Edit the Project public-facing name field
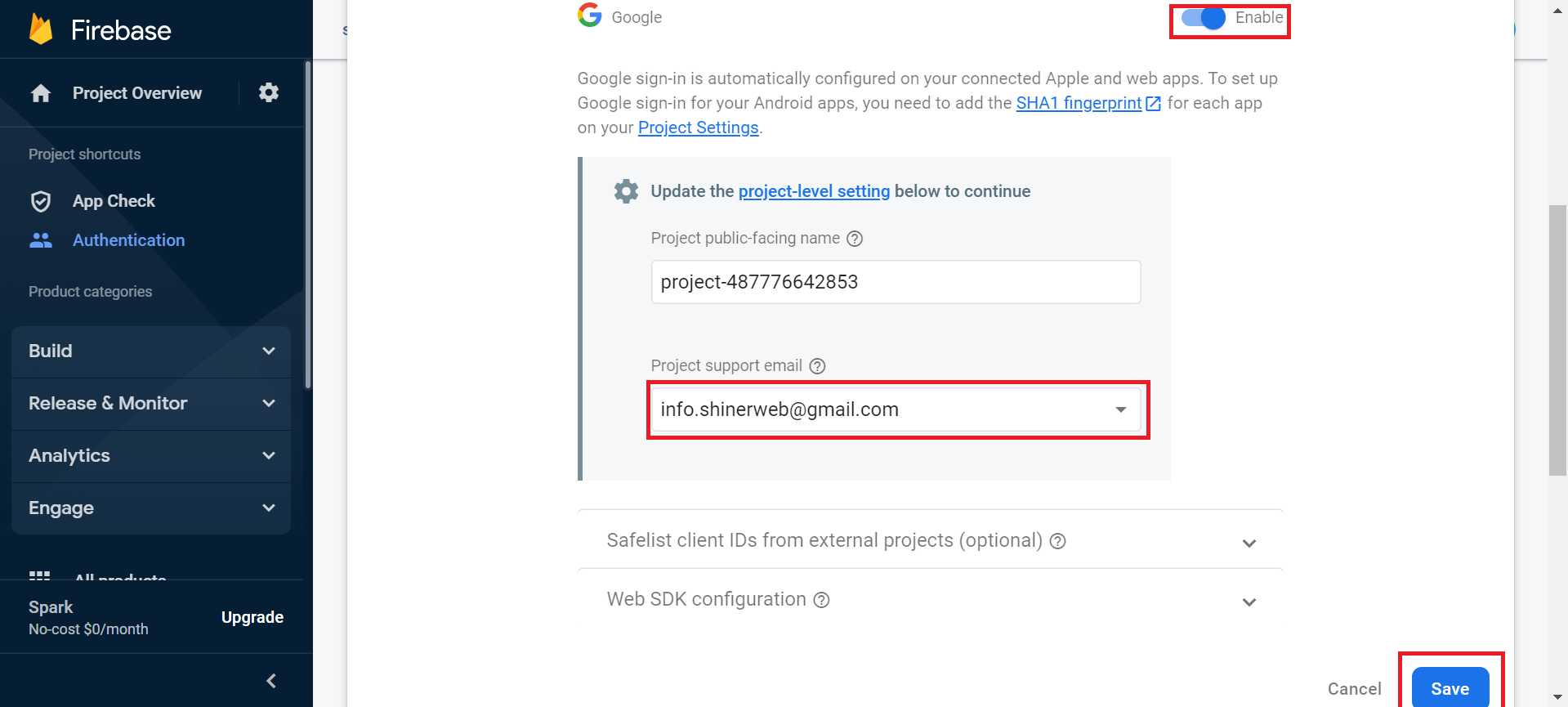 pyautogui.click(x=896, y=281)
